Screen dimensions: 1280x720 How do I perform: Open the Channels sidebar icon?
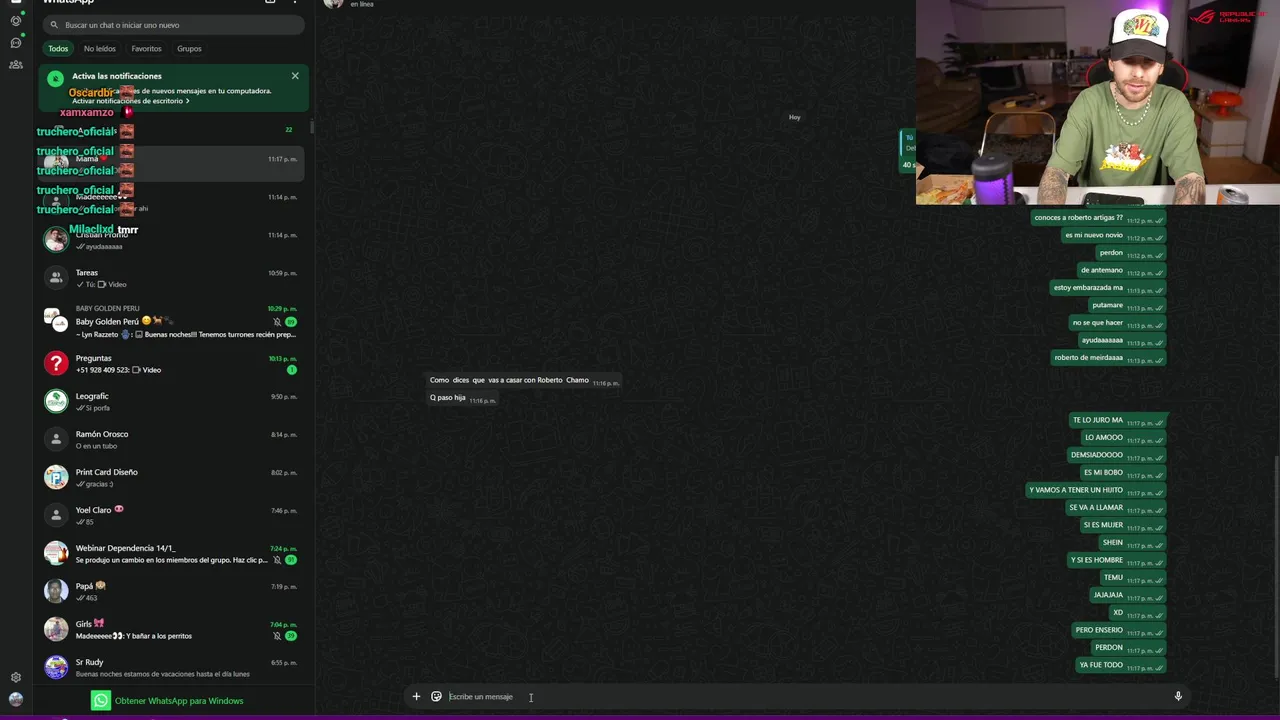[16, 43]
